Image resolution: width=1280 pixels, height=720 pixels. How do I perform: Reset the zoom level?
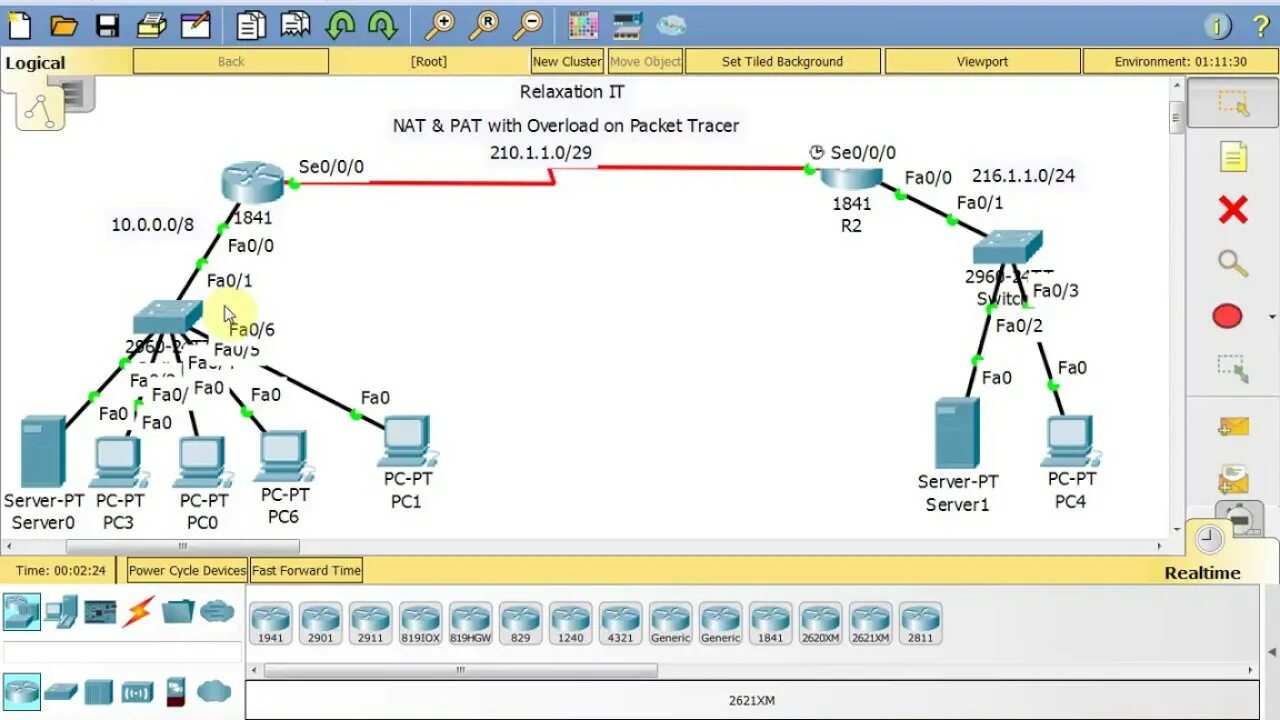[484, 24]
